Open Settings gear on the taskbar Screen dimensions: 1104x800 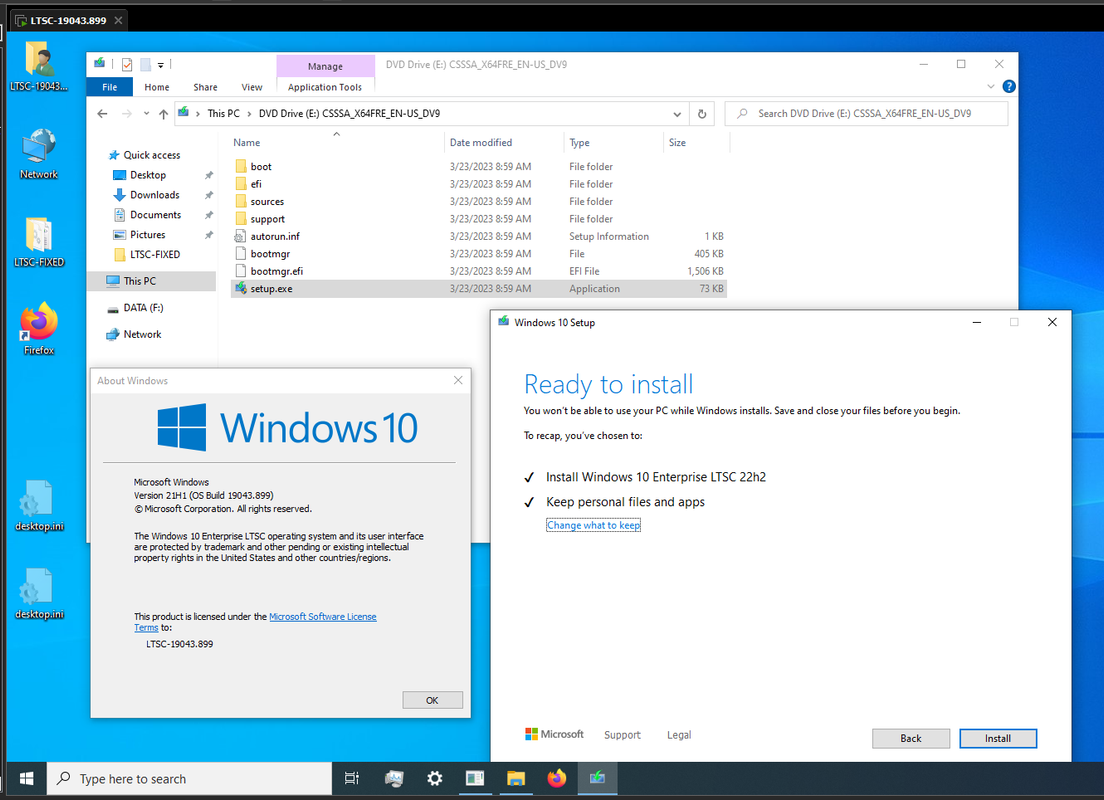click(434, 778)
